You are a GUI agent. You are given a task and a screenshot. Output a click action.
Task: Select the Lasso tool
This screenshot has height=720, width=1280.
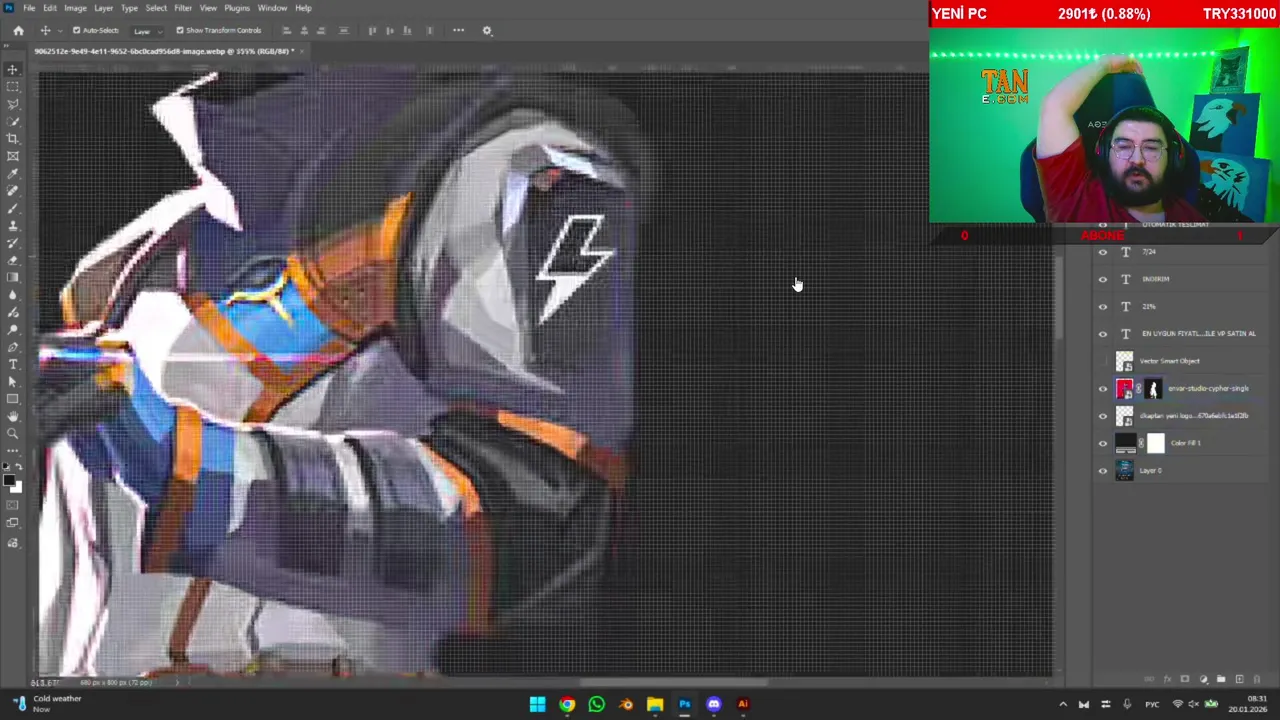(x=13, y=104)
